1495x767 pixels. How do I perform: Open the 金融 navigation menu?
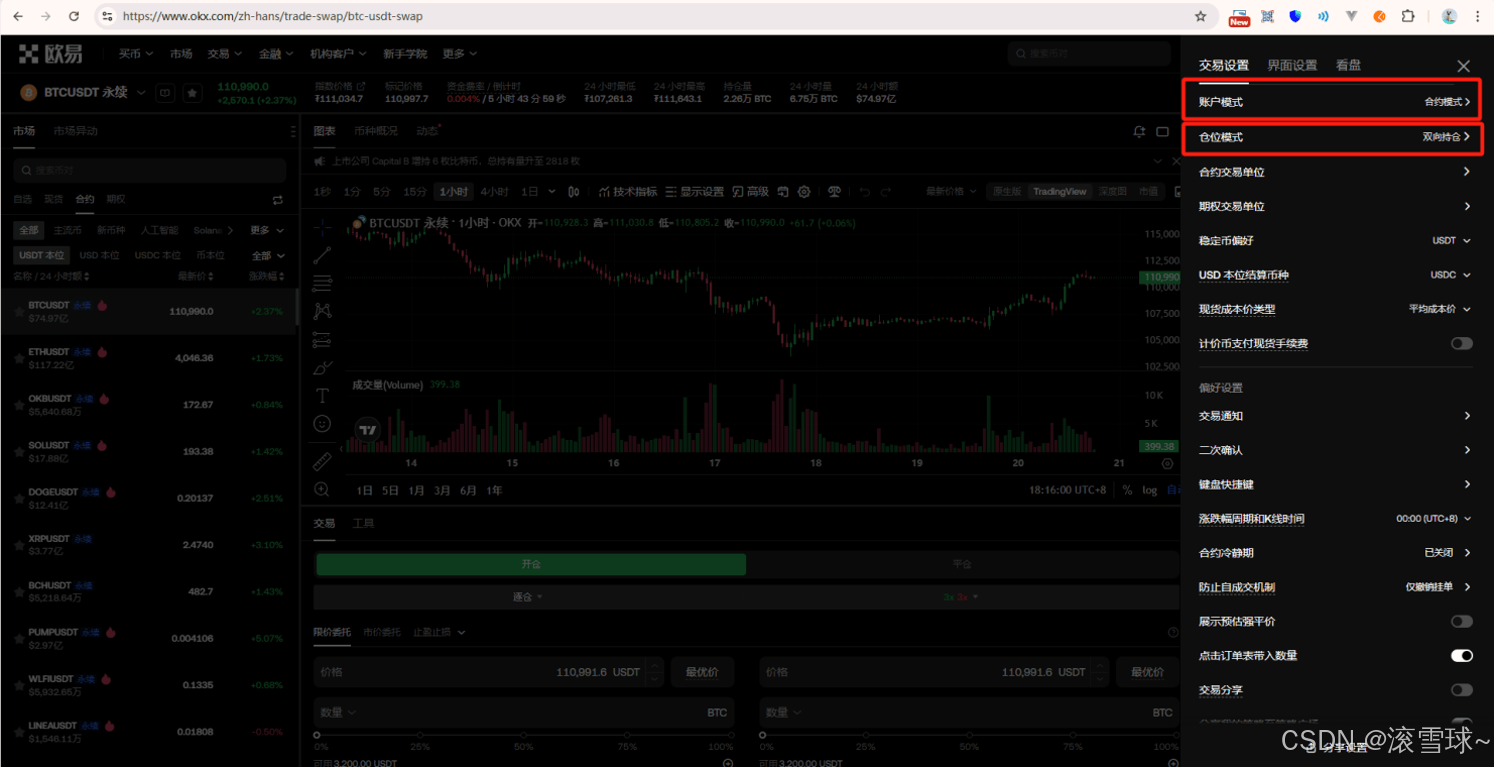tap(276, 53)
